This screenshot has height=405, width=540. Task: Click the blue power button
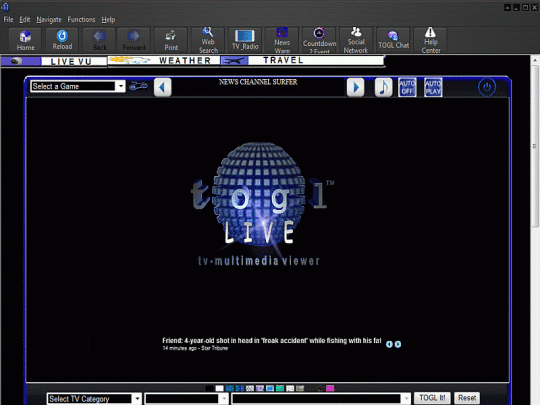487,87
